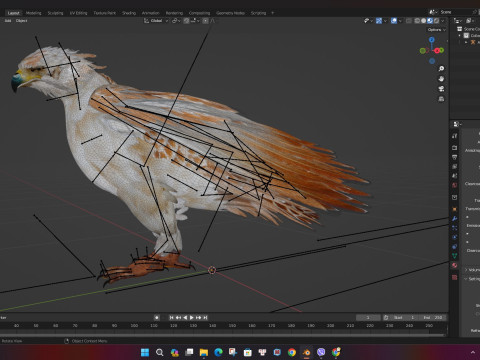
Task: Click the viewport zoom magnifier icon
Action: 441,69
